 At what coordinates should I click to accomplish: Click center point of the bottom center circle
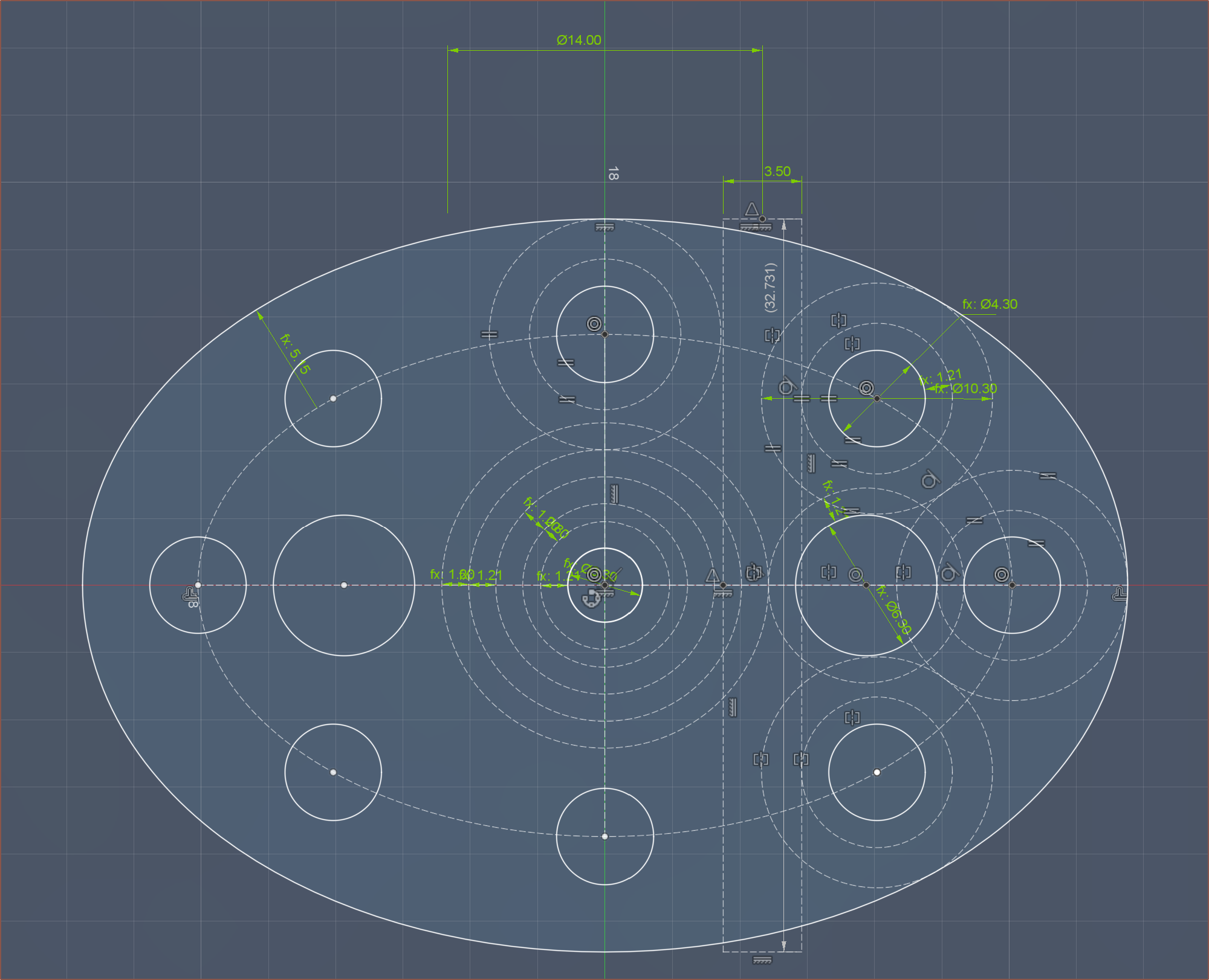click(x=604, y=836)
